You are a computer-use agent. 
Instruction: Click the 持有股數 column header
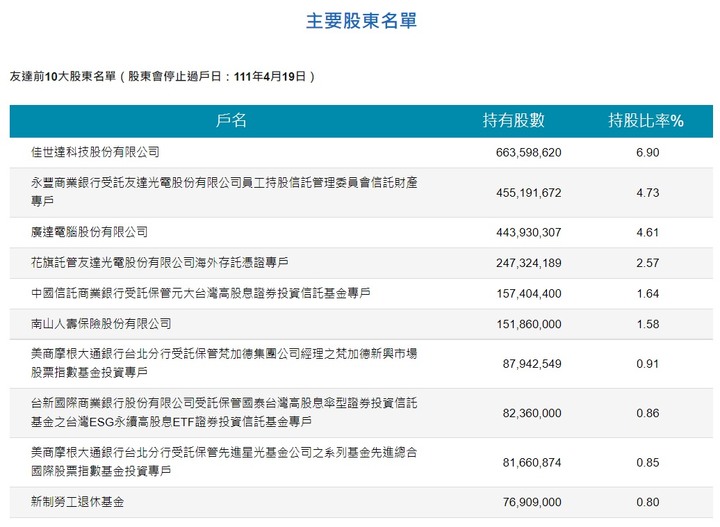click(x=513, y=120)
